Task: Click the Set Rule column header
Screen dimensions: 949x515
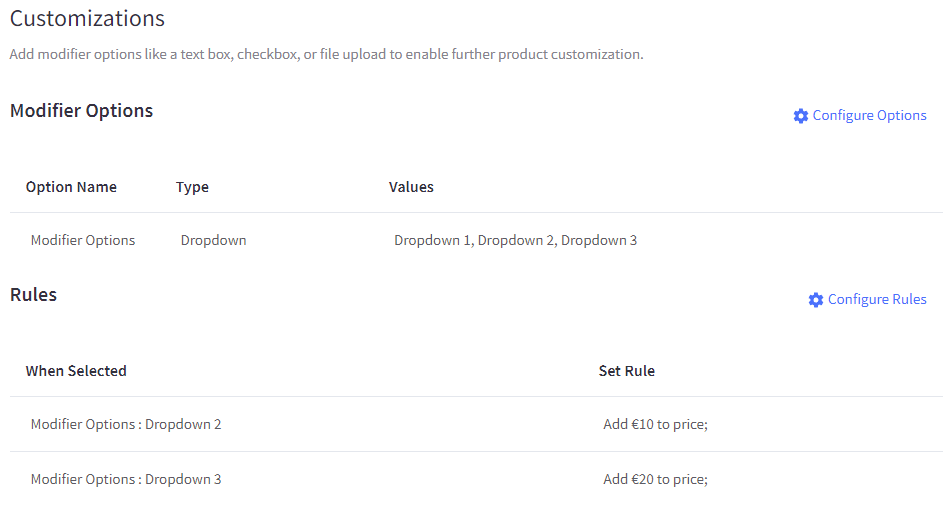Action: [627, 371]
